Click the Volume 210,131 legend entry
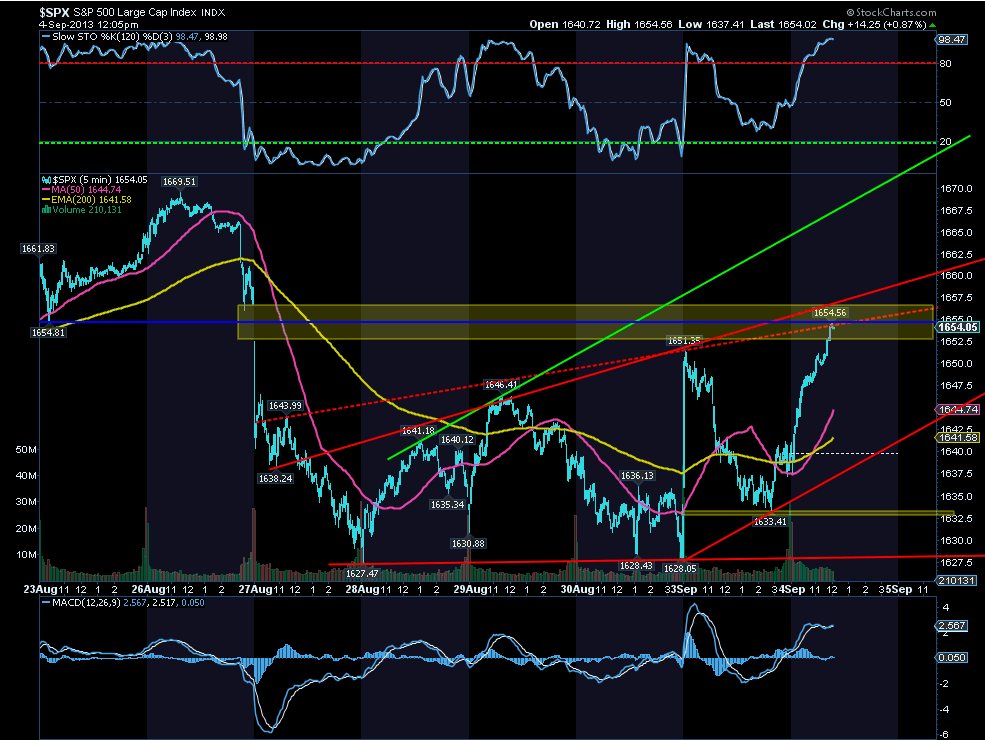 [82, 210]
